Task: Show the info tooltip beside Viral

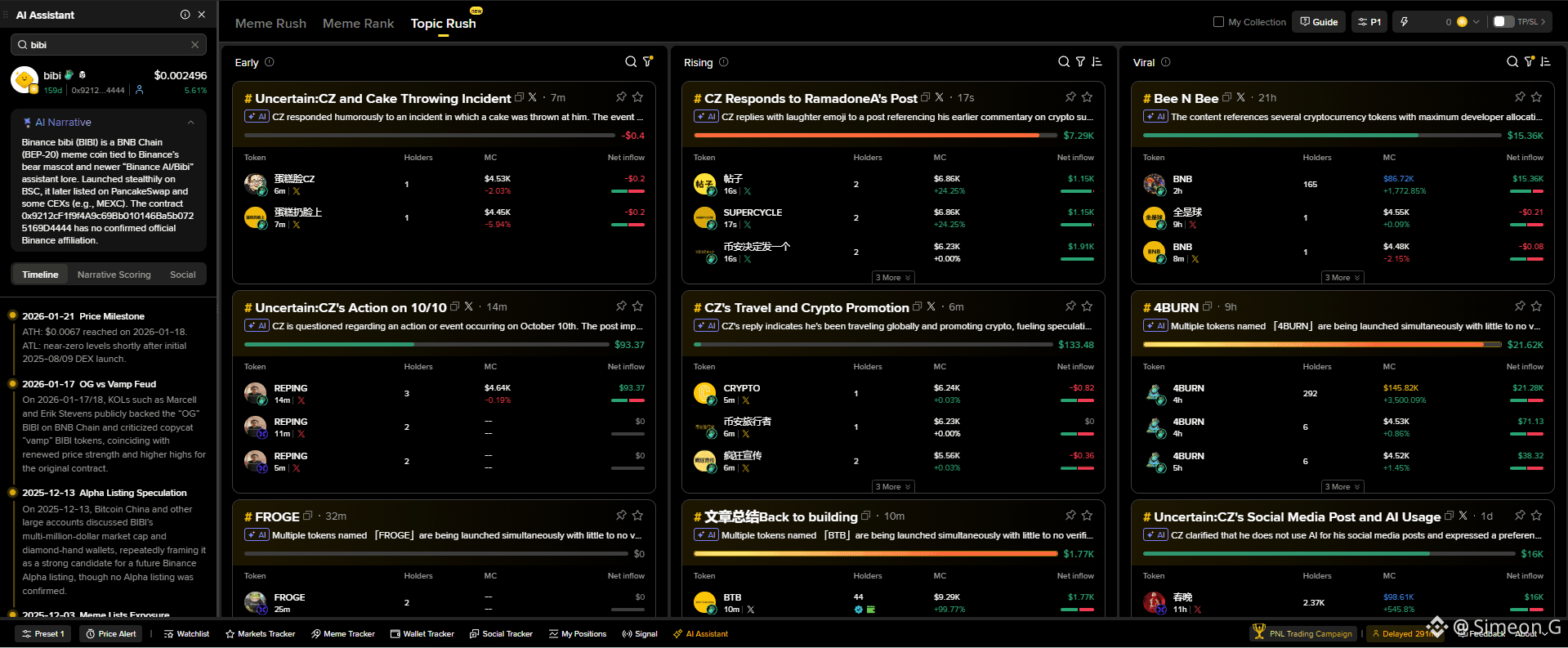Action: (1166, 62)
